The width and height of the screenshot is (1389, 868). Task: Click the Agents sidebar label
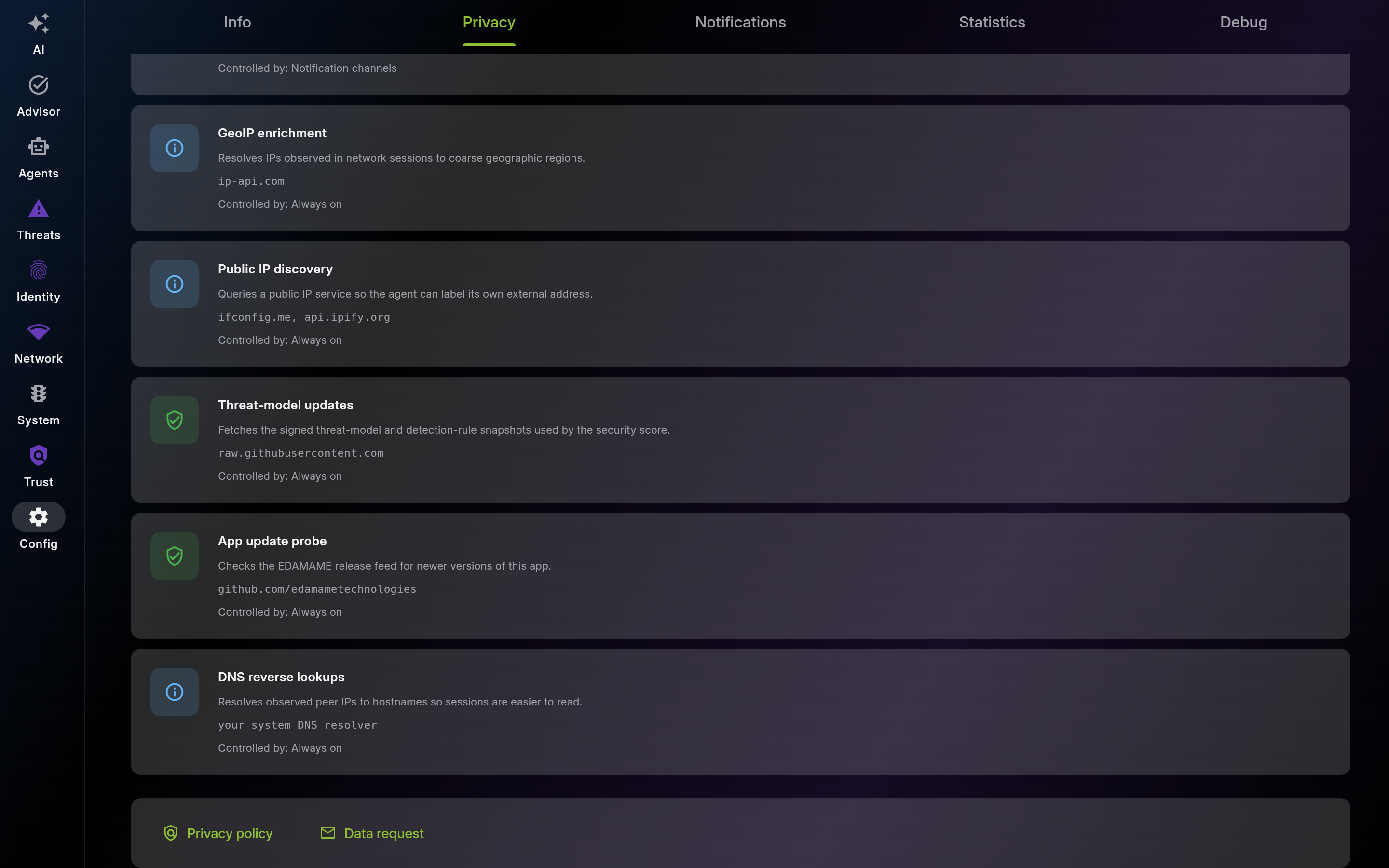pos(39,174)
